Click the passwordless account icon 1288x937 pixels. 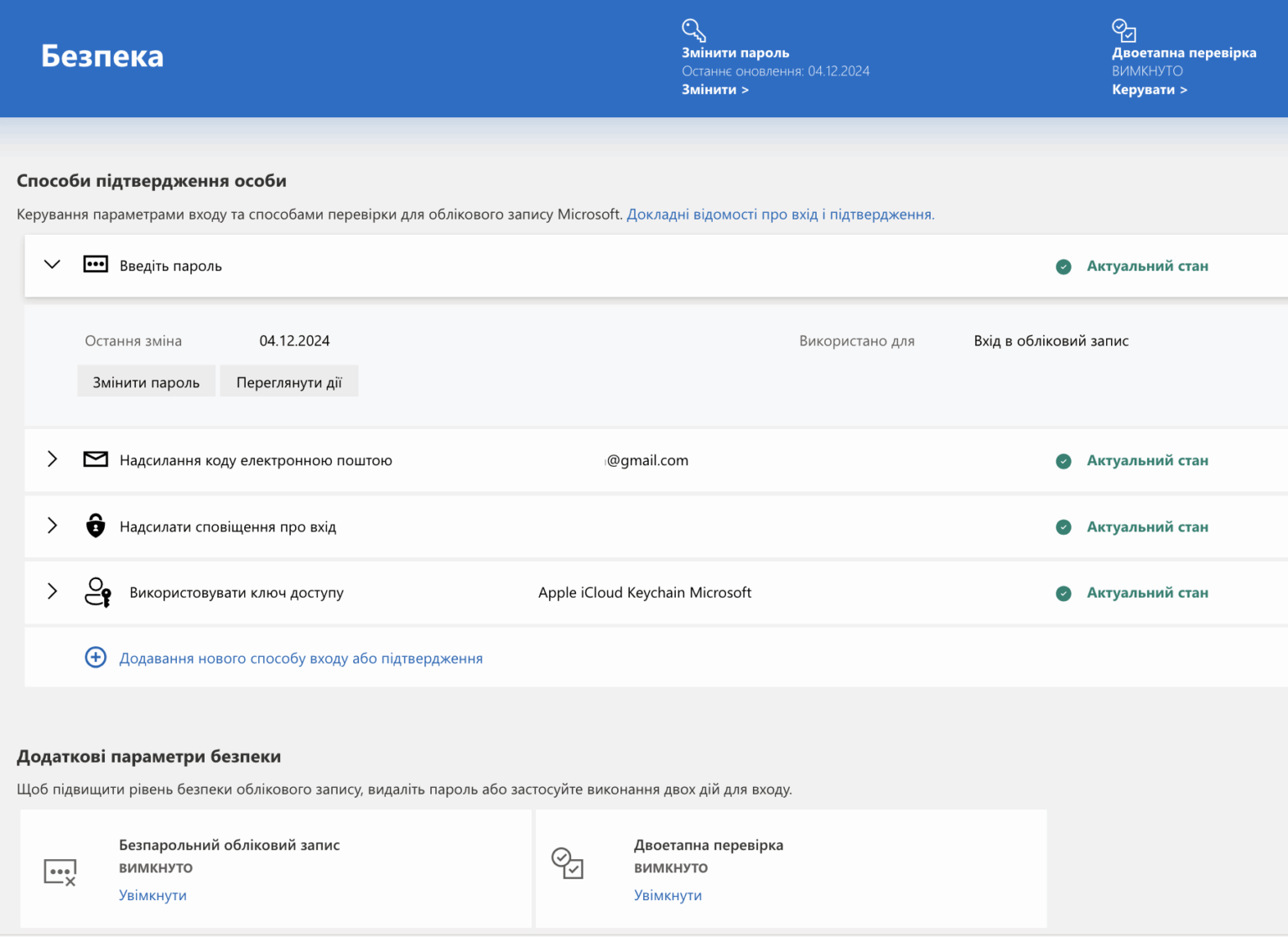(x=60, y=872)
